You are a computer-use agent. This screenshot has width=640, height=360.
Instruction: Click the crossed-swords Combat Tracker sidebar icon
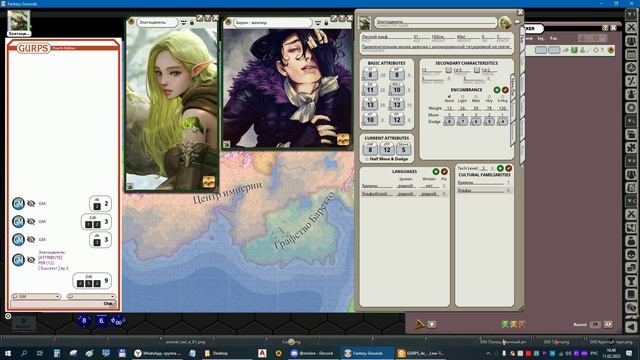(x=631, y=27)
